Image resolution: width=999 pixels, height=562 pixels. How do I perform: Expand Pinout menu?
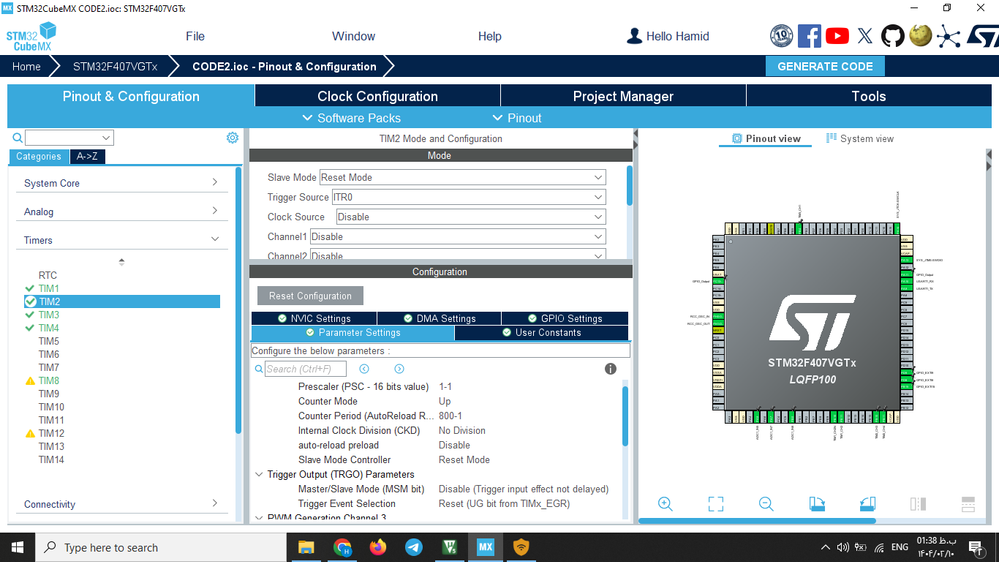pyautogui.click(x=517, y=118)
